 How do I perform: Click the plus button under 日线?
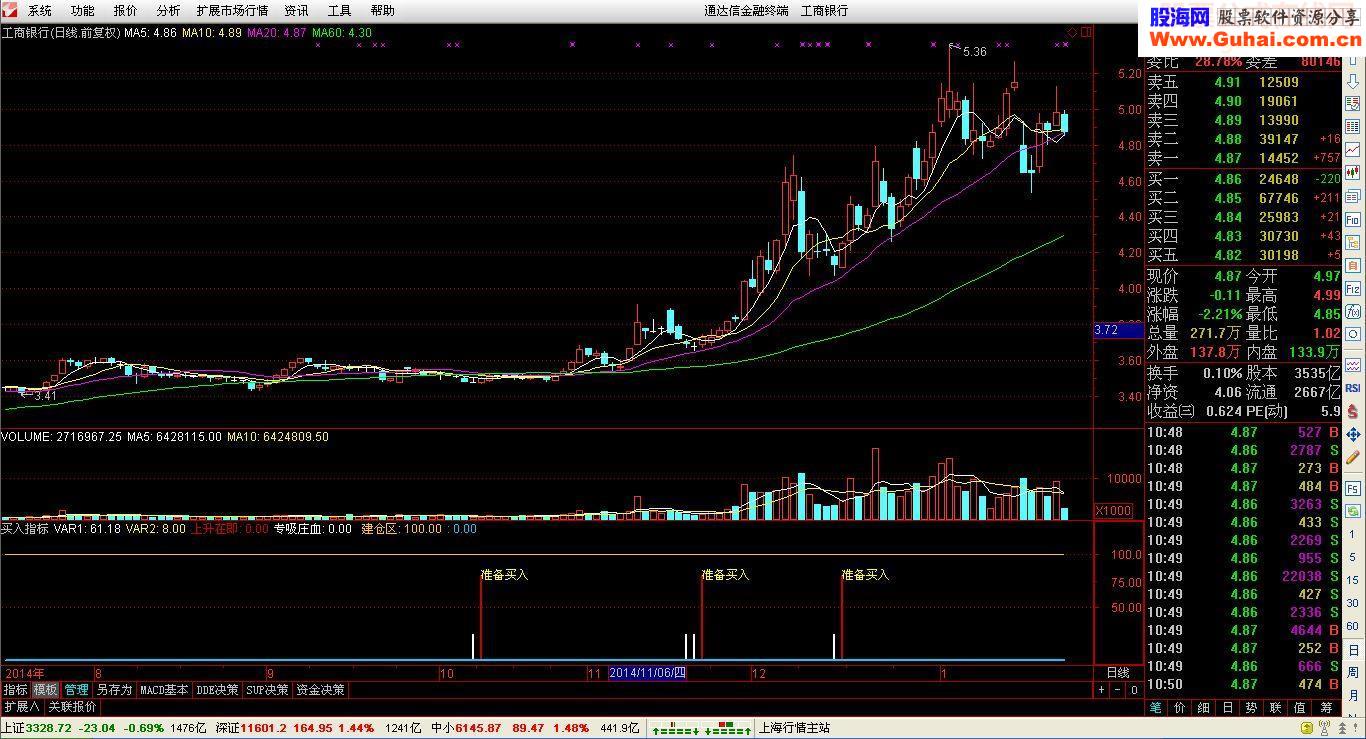pos(1101,690)
